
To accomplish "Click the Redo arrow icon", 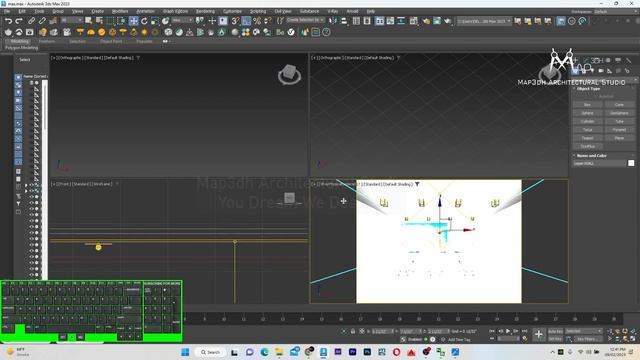I will [x=19, y=21].
